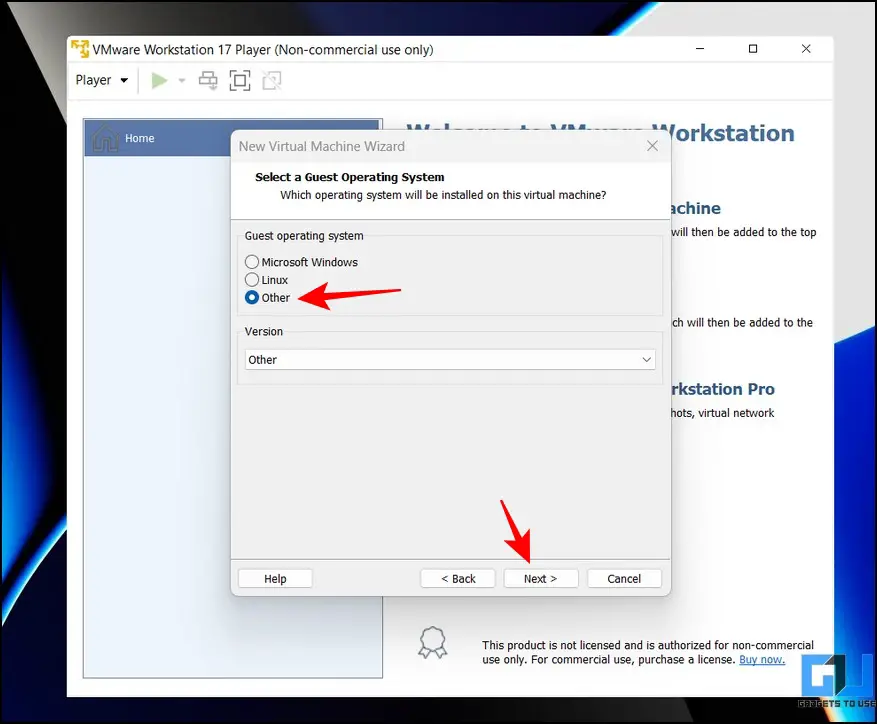Click the license ribbon badge icon
Image resolution: width=877 pixels, height=724 pixels.
coord(433,642)
